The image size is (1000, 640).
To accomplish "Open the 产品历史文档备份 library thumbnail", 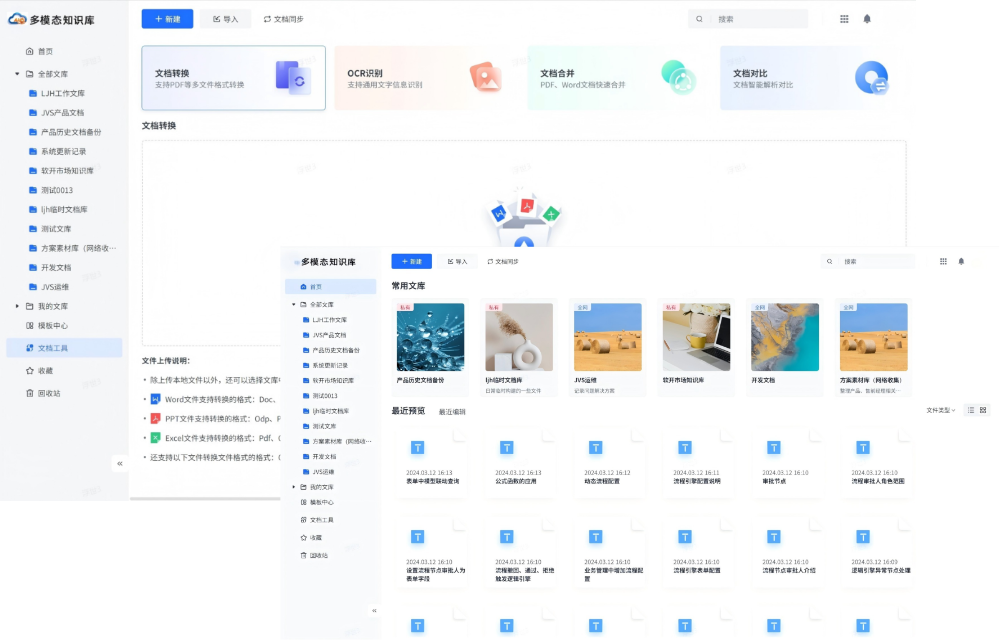I will tap(430, 337).
